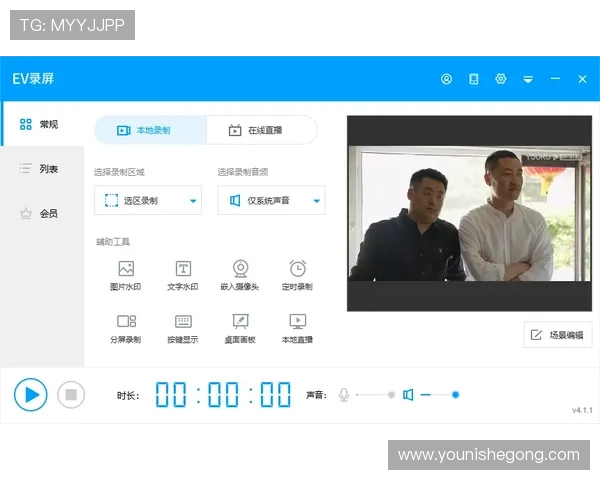Switch to 在线直播 mode
600x480 pixels.
[x=261, y=130]
